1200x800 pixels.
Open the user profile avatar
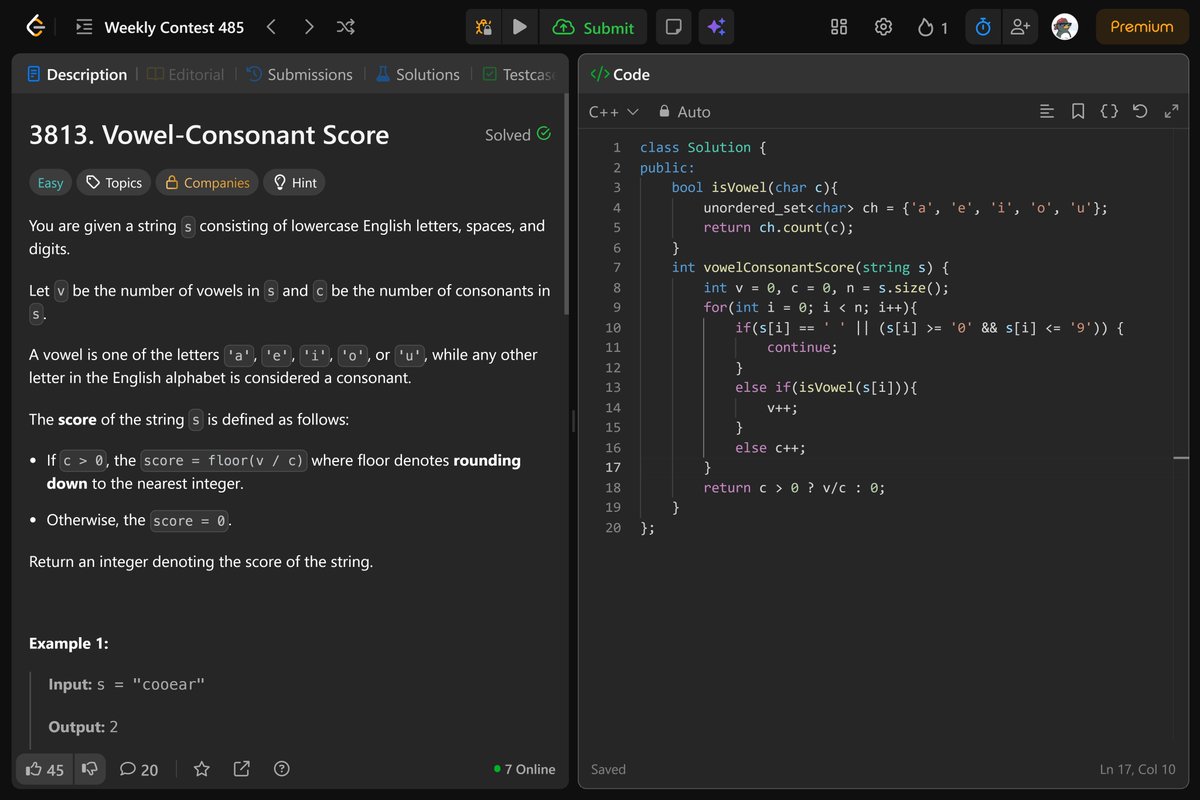[1066, 27]
